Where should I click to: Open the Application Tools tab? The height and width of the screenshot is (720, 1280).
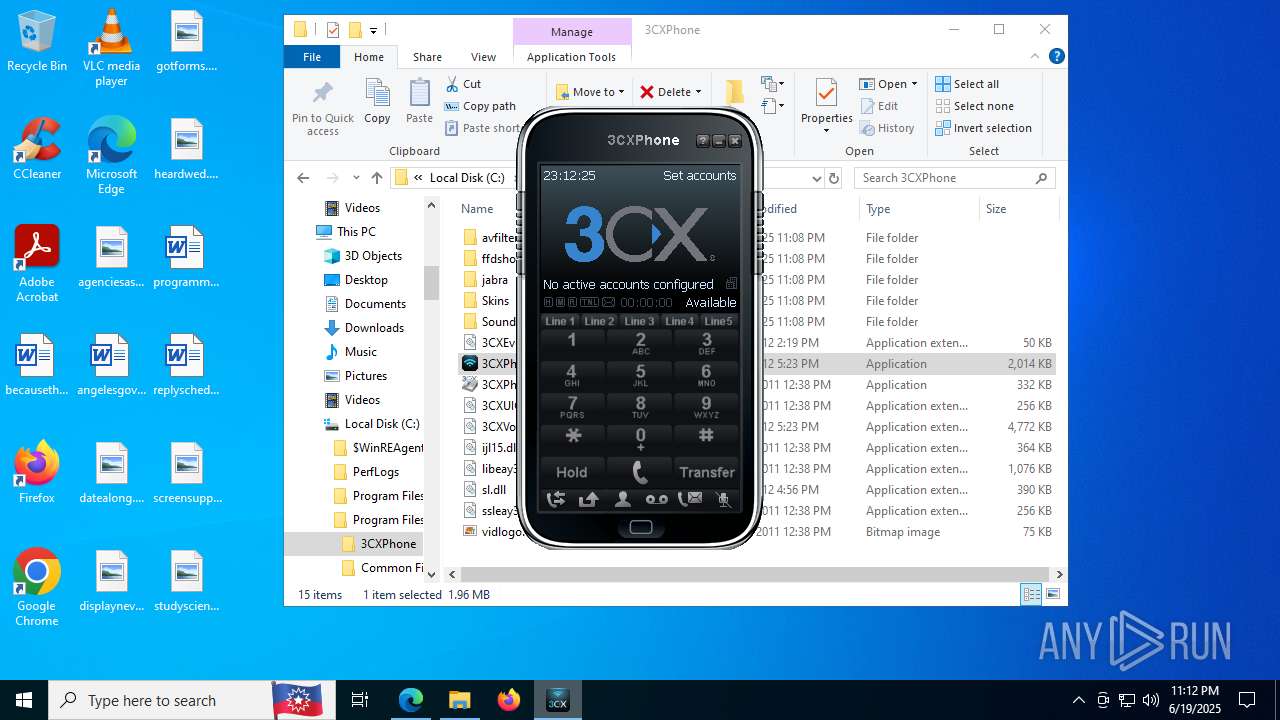[571, 57]
